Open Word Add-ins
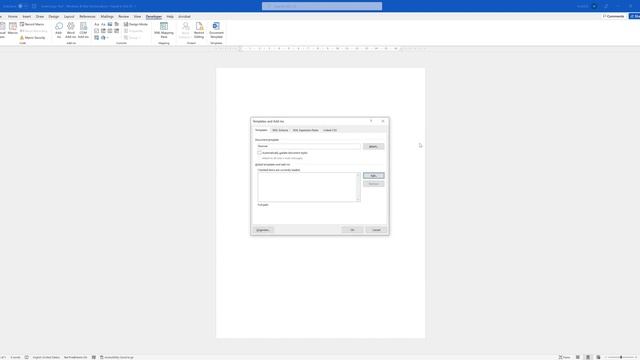 click(x=71, y=31)
